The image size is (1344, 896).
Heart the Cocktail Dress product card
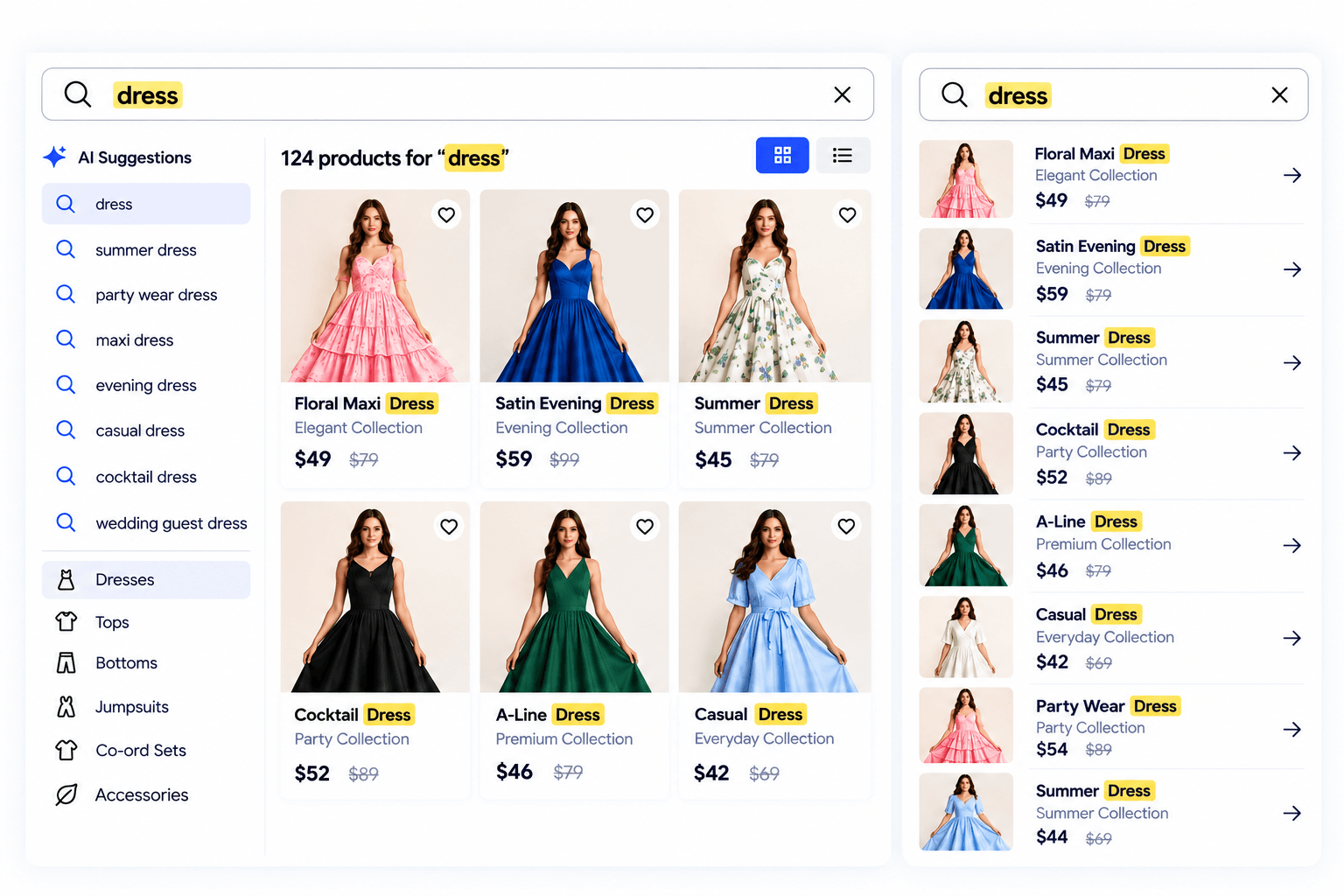tap(449, 526)
